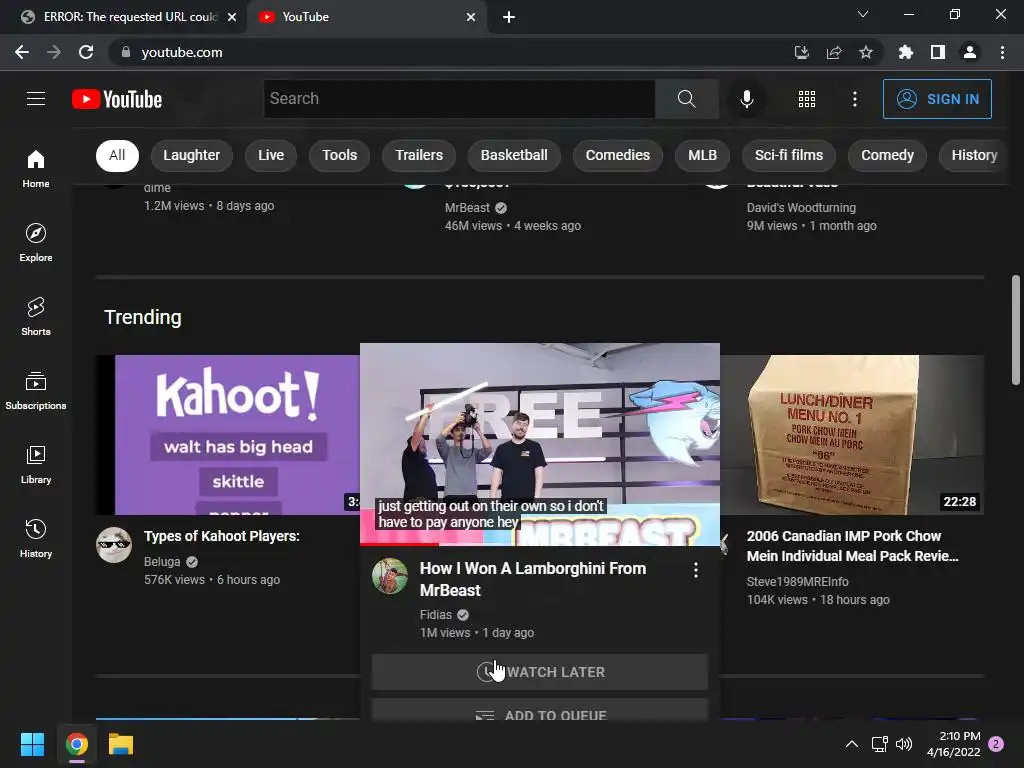Start voice search with the microphone

pyautogui.click(x=746, y=99)
